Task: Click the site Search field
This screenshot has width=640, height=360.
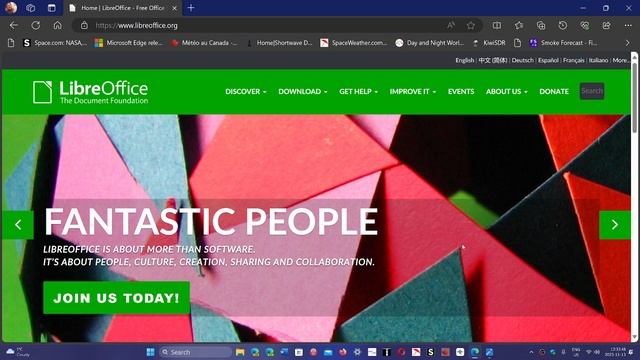Action: pos(592,91)
